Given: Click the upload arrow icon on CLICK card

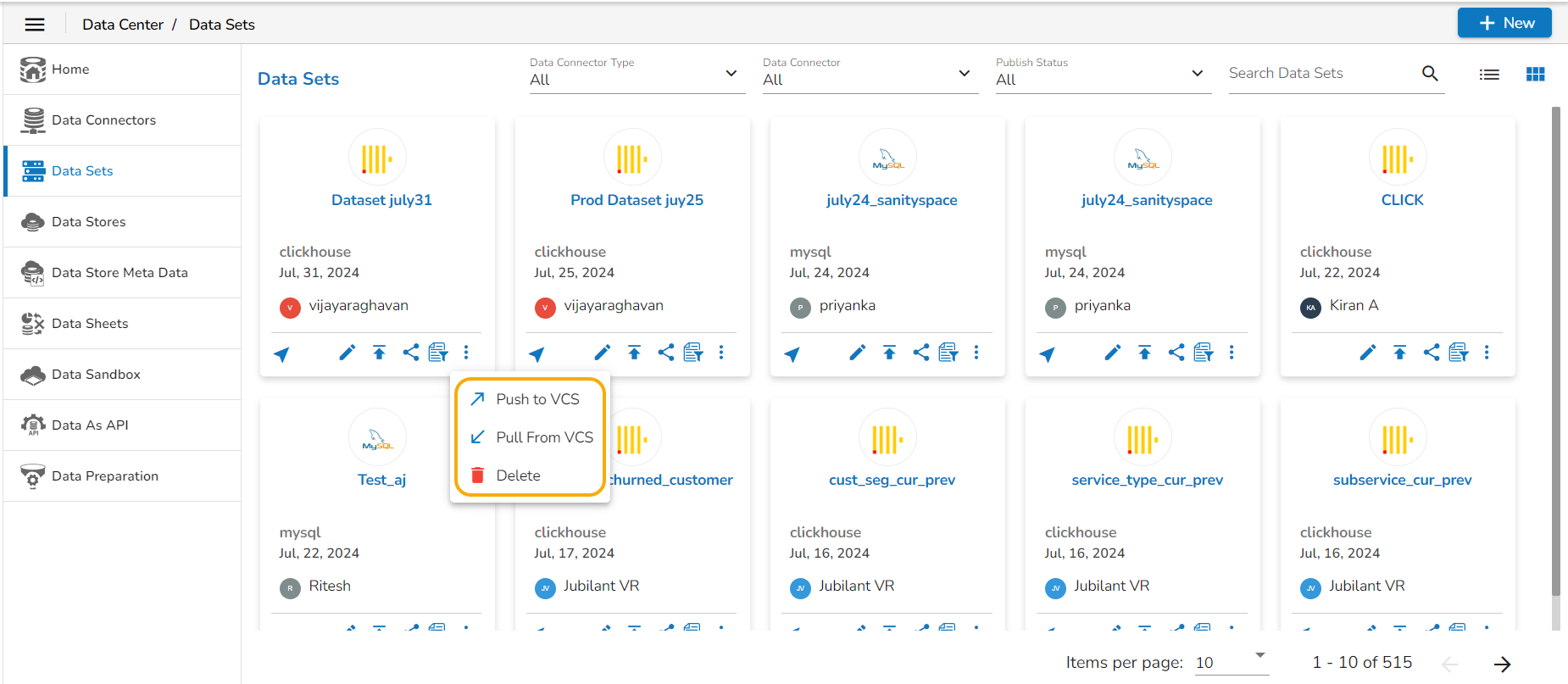Looking at the screenshot, I should [x=1399, y=353].
